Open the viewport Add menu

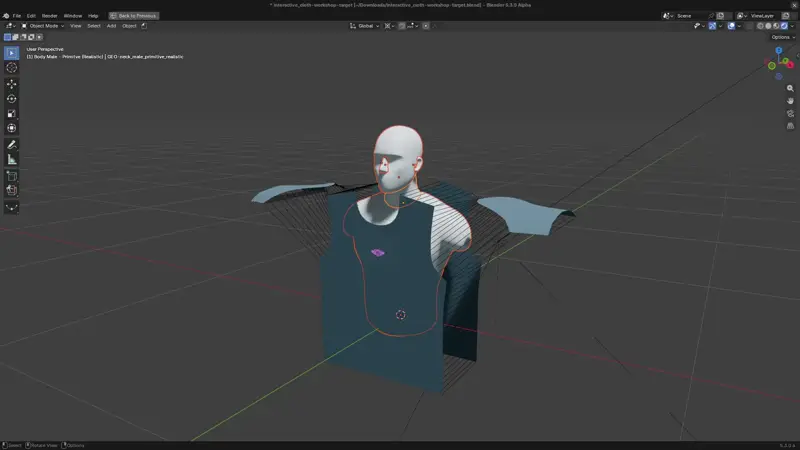pyautogui.click(x=111, y=26)
